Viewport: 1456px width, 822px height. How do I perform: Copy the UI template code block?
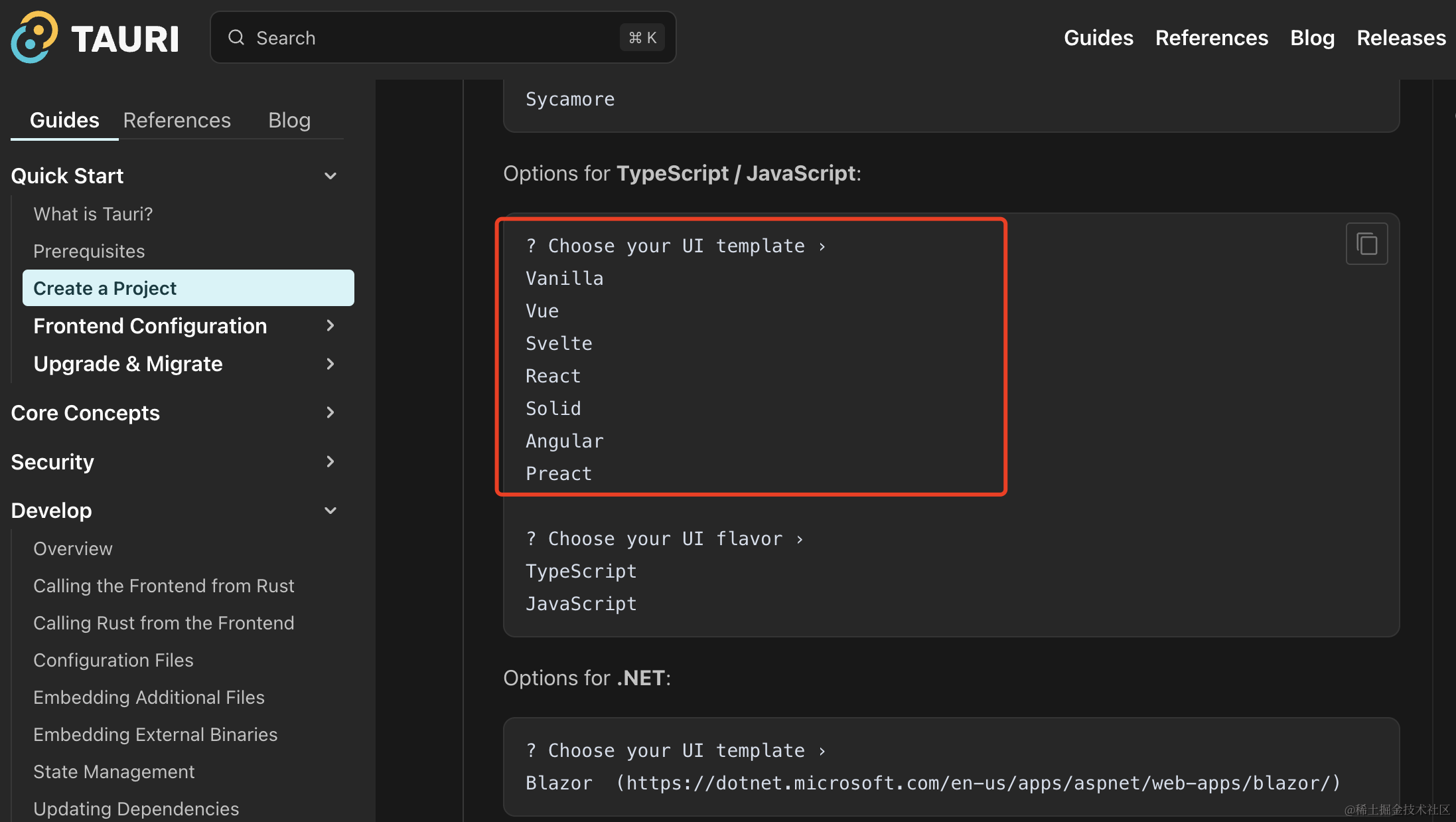[x=1366, y=244]
